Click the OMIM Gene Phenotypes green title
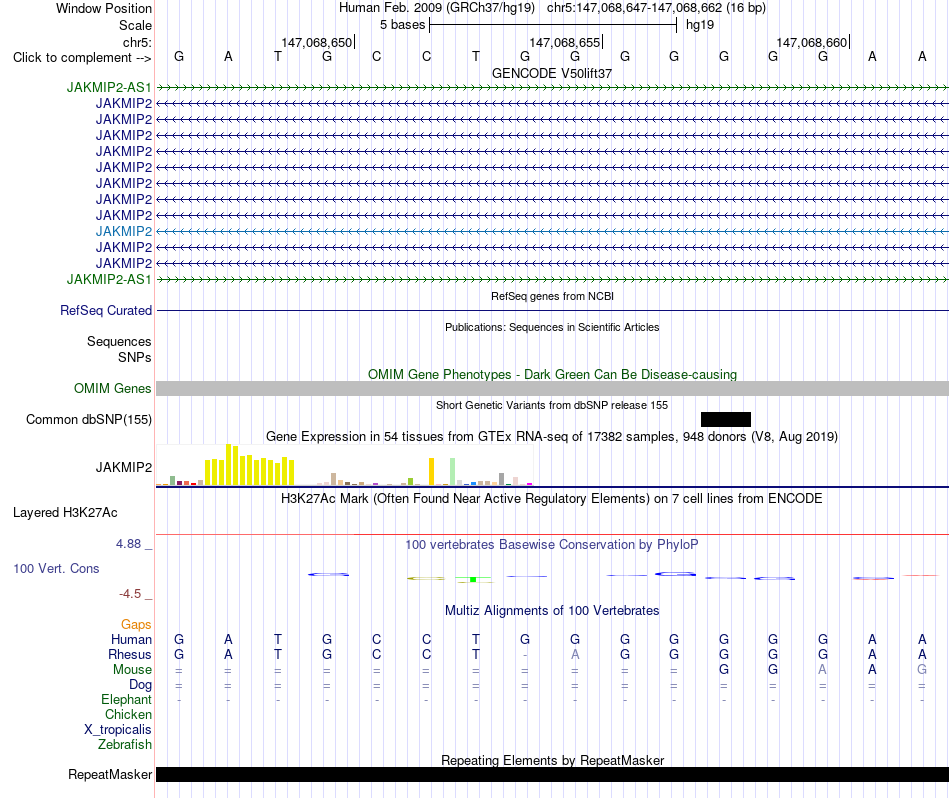 (552, 374)
